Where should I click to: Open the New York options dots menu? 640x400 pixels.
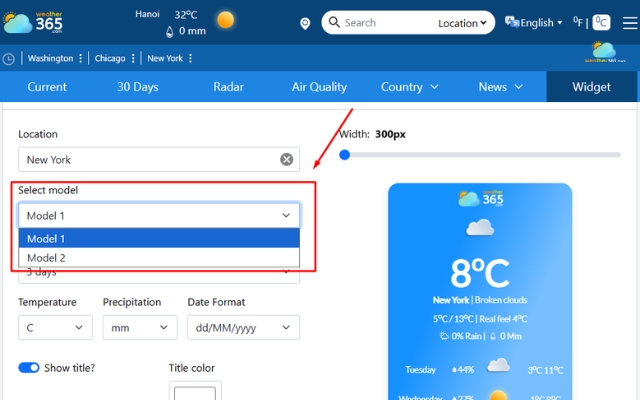[190, 58]
